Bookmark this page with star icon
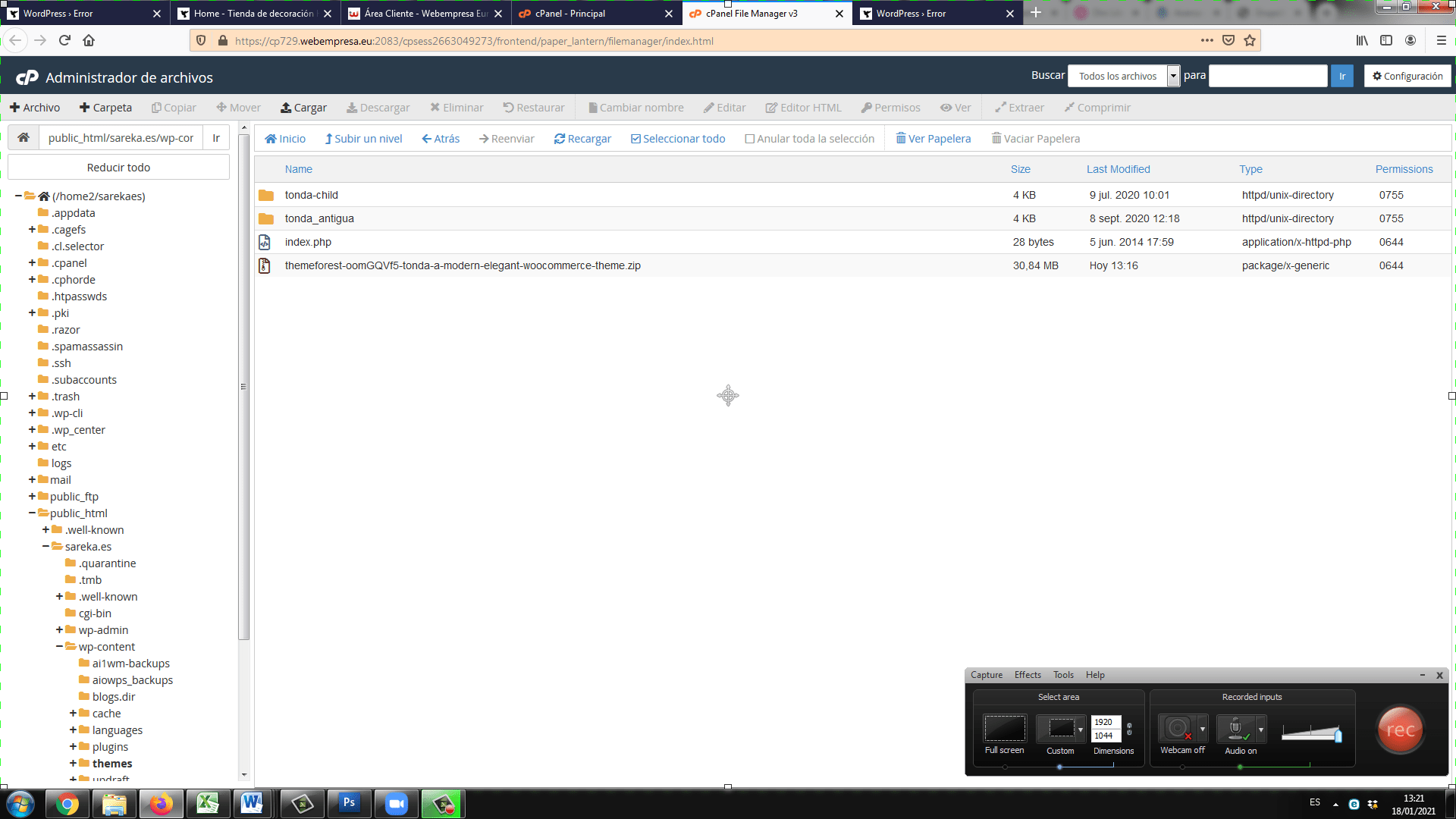 pos(1250,40)
